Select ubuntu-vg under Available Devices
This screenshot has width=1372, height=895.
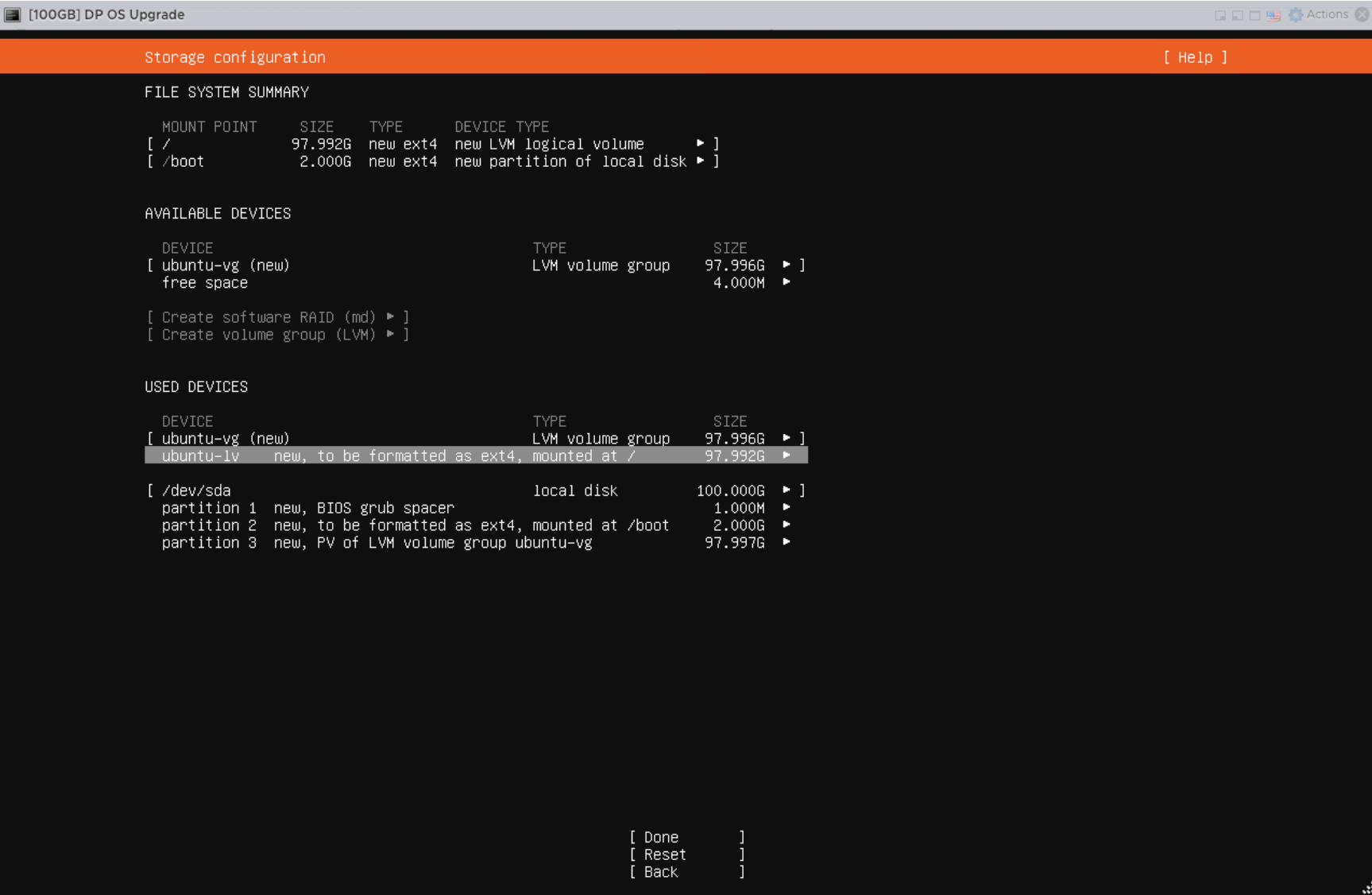(x=476, y=265)
